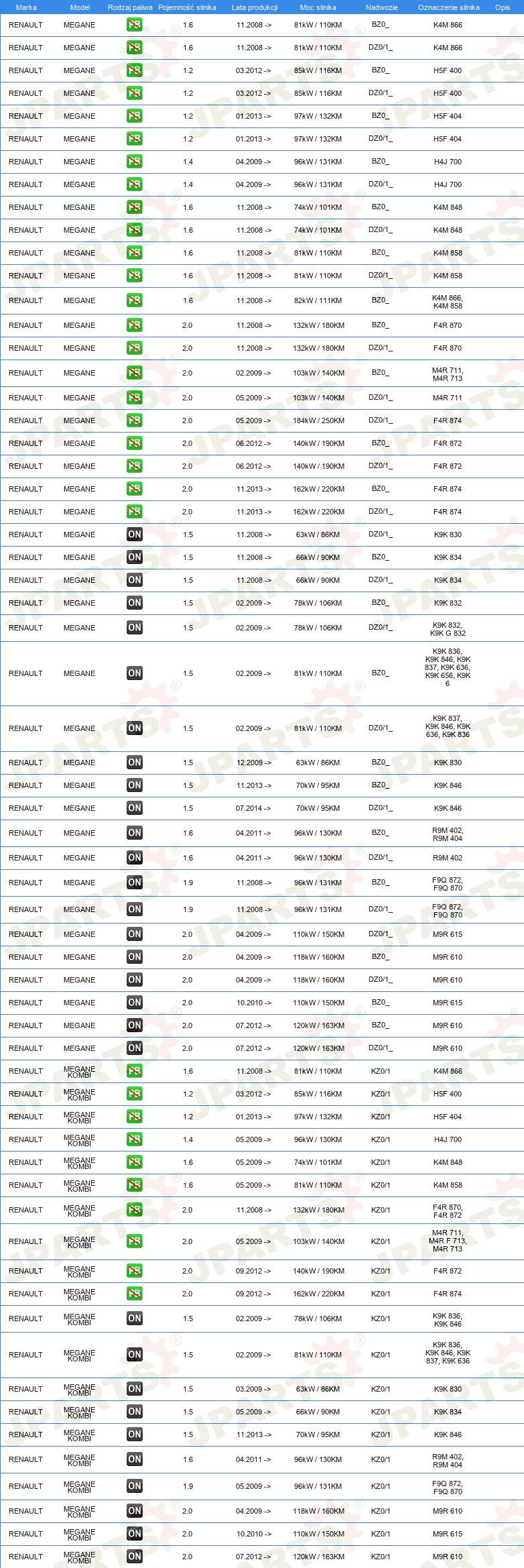Screen dimensions: 524x1568
Task: Click the ON icon in the Megane 10.2010 BZ0_ row
Action: (135, 1003)
